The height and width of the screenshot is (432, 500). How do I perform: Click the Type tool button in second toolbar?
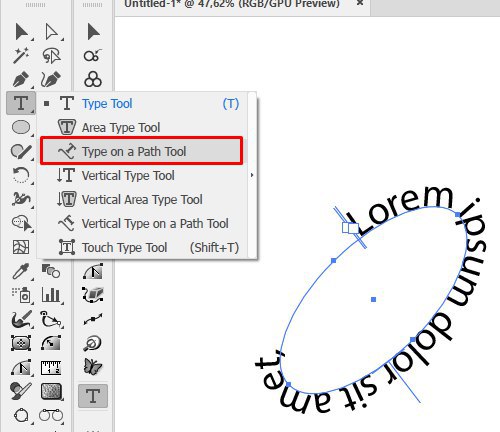click(x=93, y=396)
